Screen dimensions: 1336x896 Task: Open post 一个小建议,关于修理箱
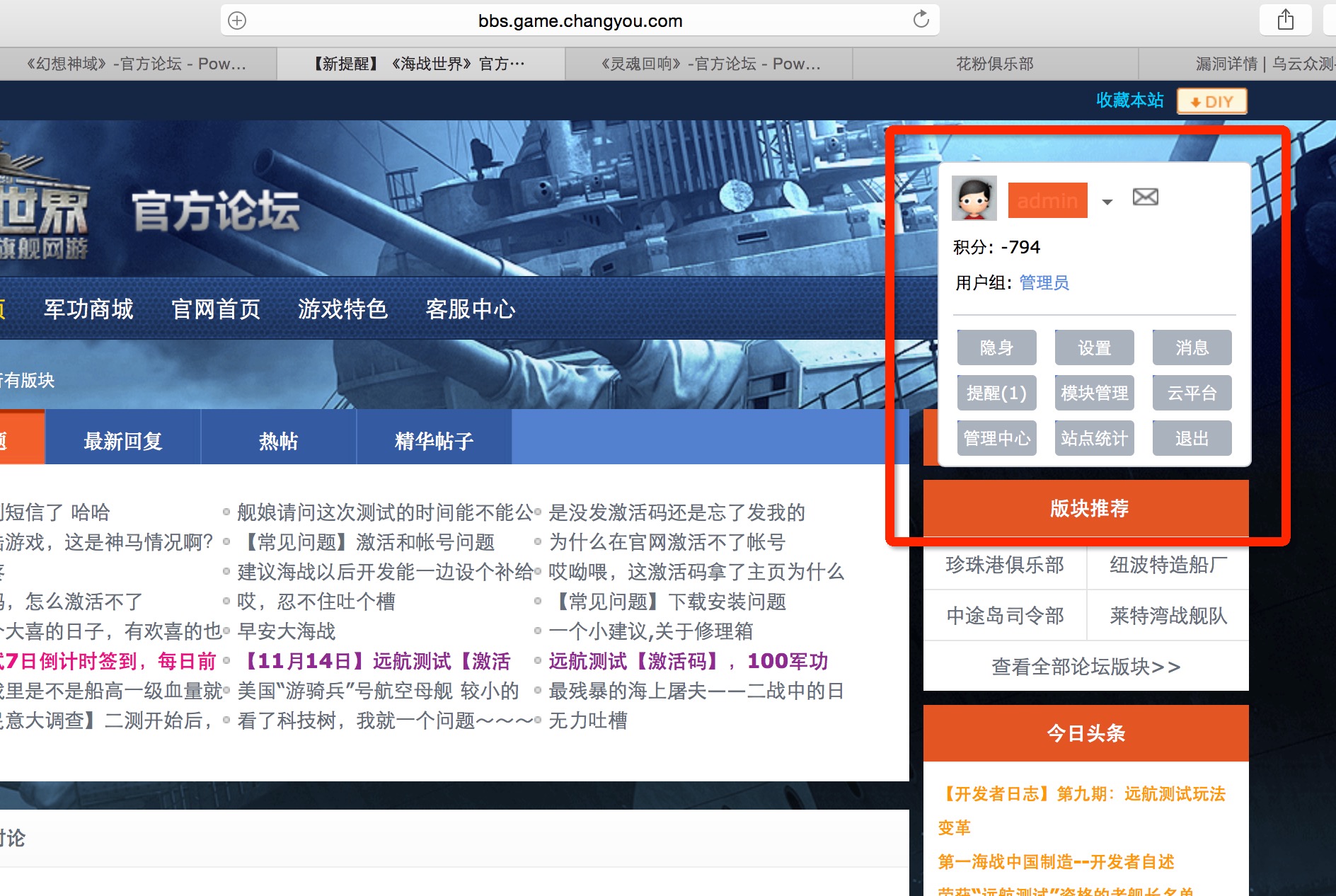651,631
